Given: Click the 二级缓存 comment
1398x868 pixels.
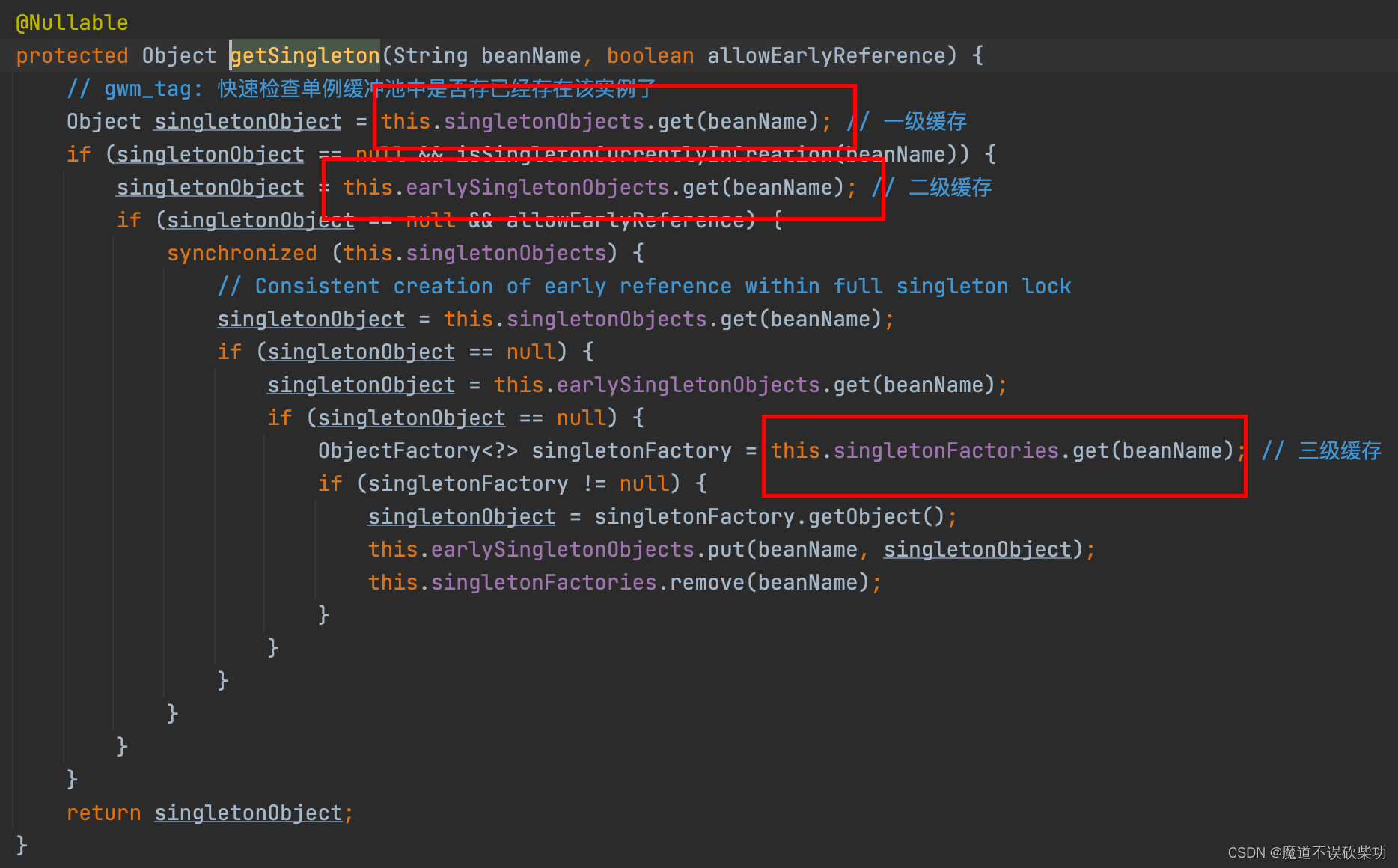Looking at the screenshot, I should (x=932, y=188).
